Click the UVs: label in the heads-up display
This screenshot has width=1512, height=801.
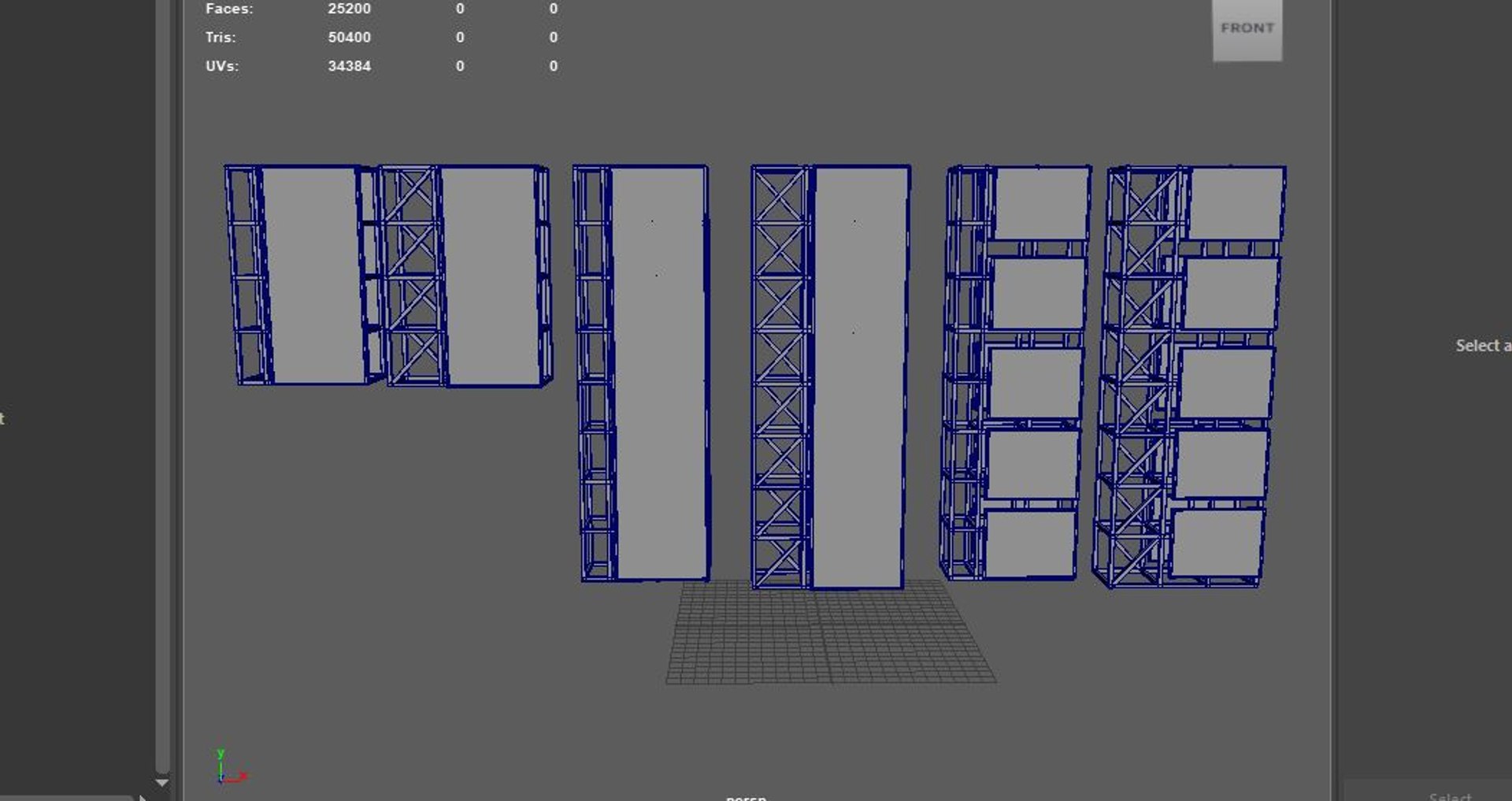[222, 66]
